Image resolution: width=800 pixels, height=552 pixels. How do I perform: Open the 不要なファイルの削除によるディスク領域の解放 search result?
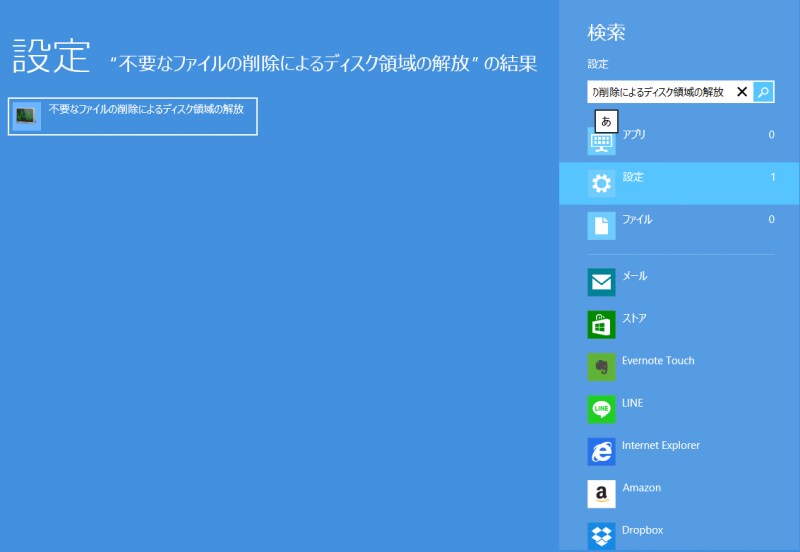(133, 116)
